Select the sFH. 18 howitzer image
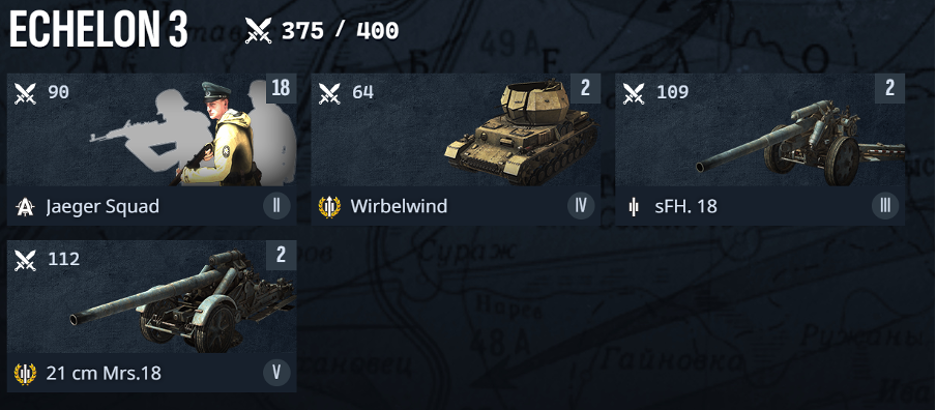 click(x=800, y=142)
